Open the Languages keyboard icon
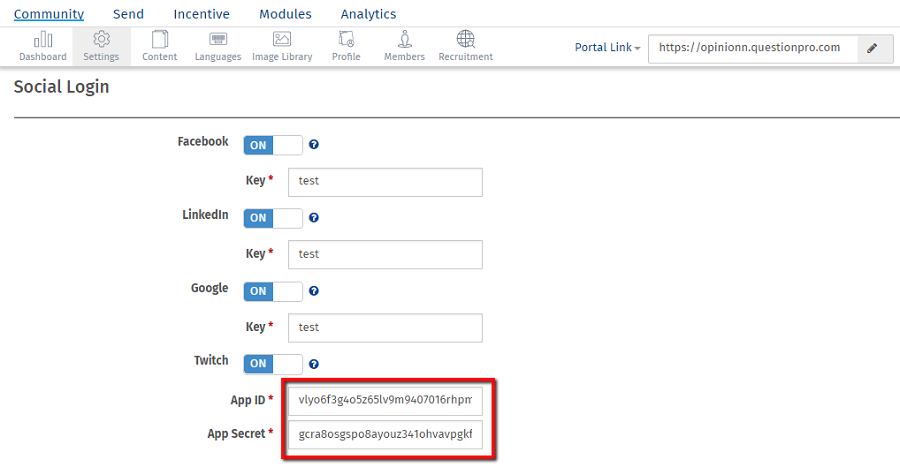Viewport: 900px width, 467px height. click(x=218, y=39)
